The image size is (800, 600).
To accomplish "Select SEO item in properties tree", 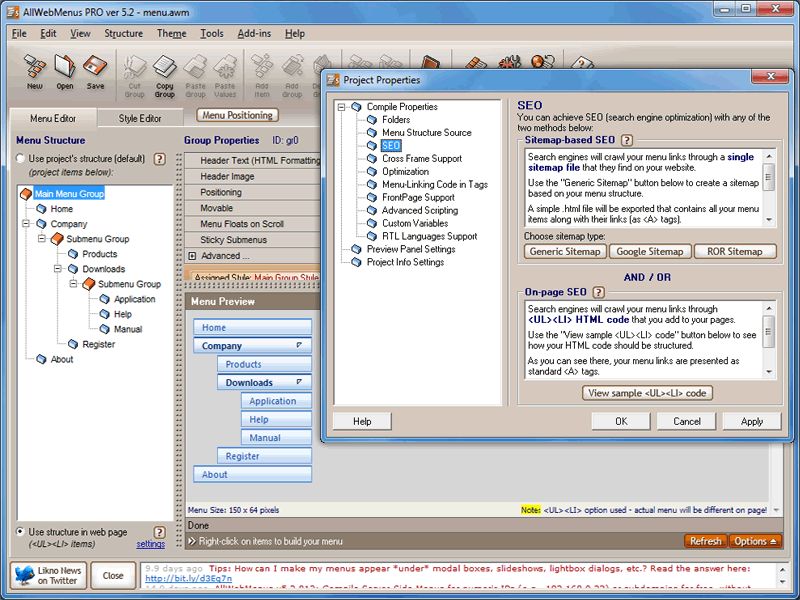I will point(391,145).
